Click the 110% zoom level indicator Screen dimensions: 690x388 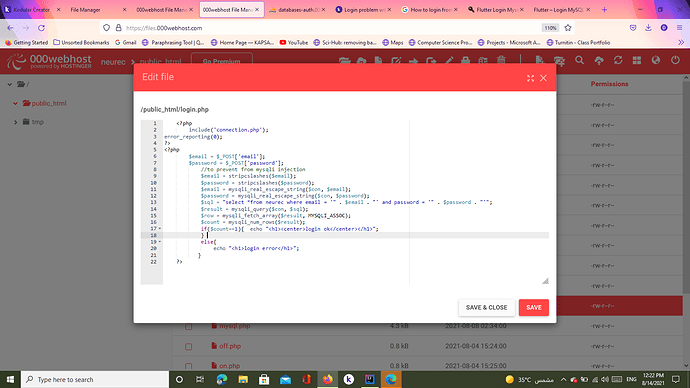(550, 28)
